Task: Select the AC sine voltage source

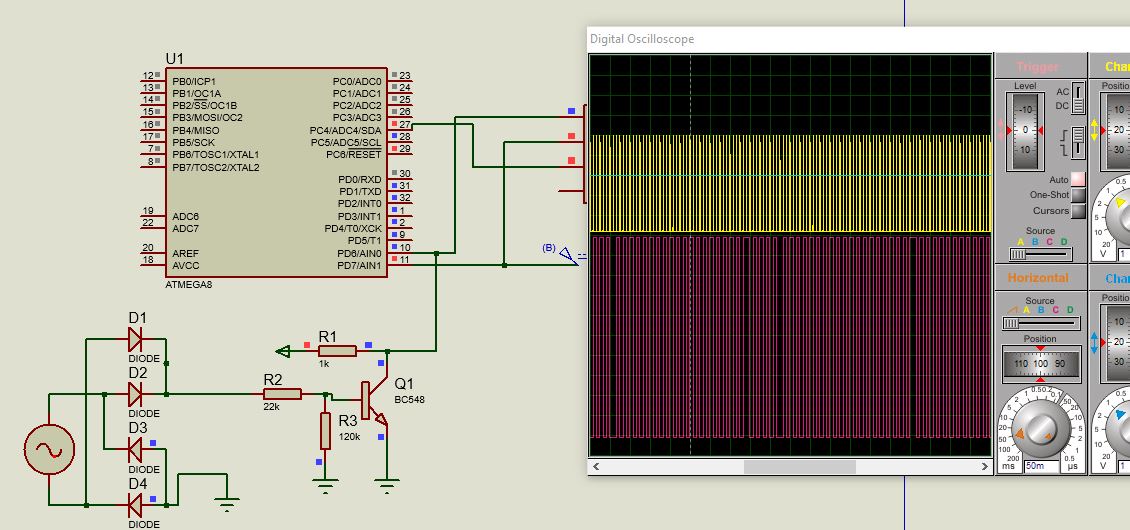Action: pos(49,449)
